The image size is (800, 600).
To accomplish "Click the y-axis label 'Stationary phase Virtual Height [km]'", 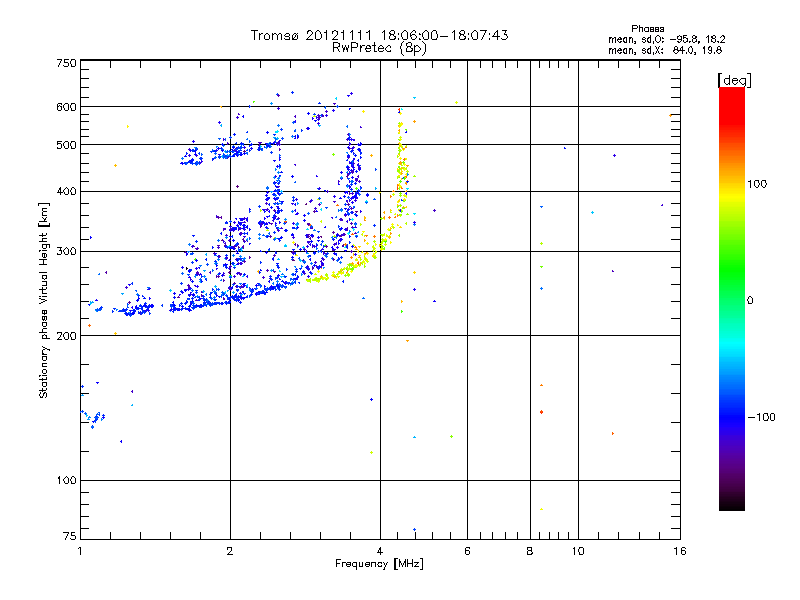I will coord(43,301).
